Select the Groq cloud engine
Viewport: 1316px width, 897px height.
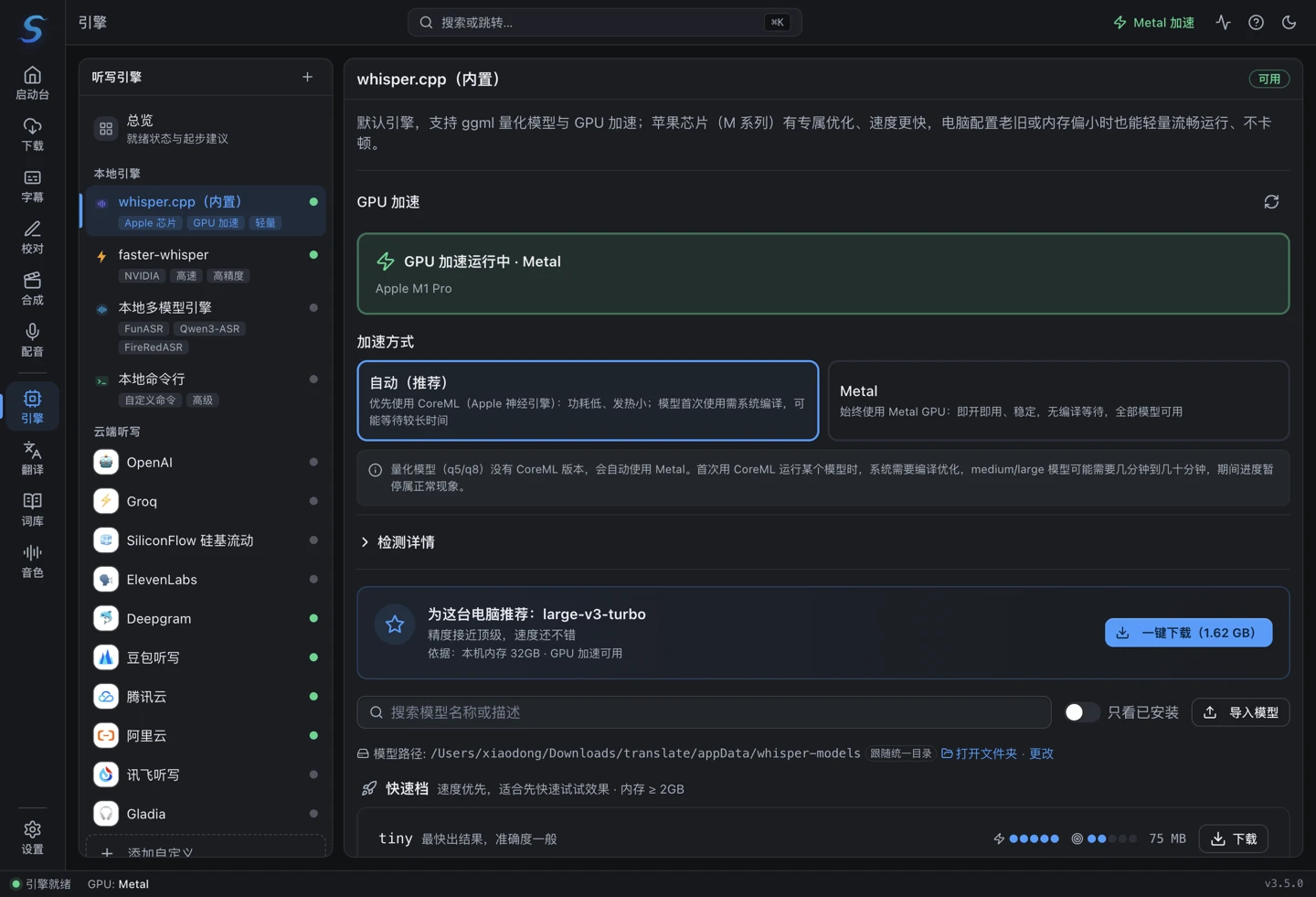pyautogui.click(x=207, y=501)
